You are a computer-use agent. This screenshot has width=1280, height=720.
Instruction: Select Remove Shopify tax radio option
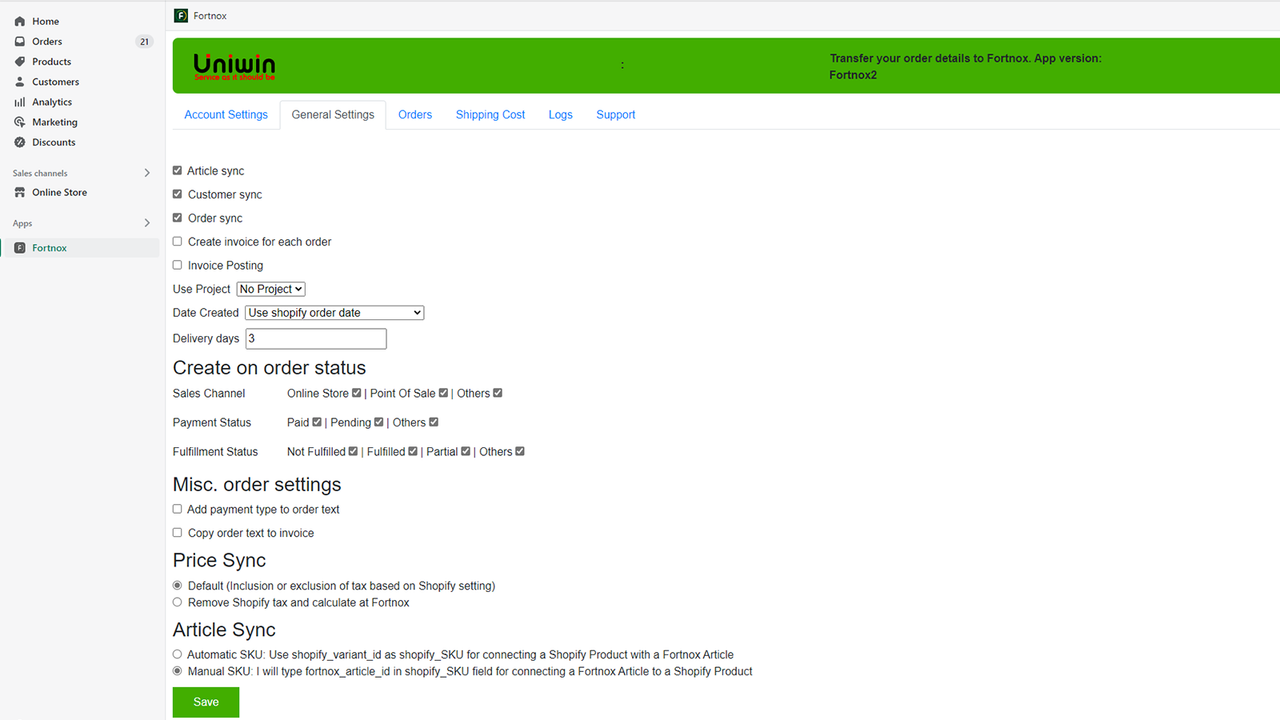[x=177, y=602]
